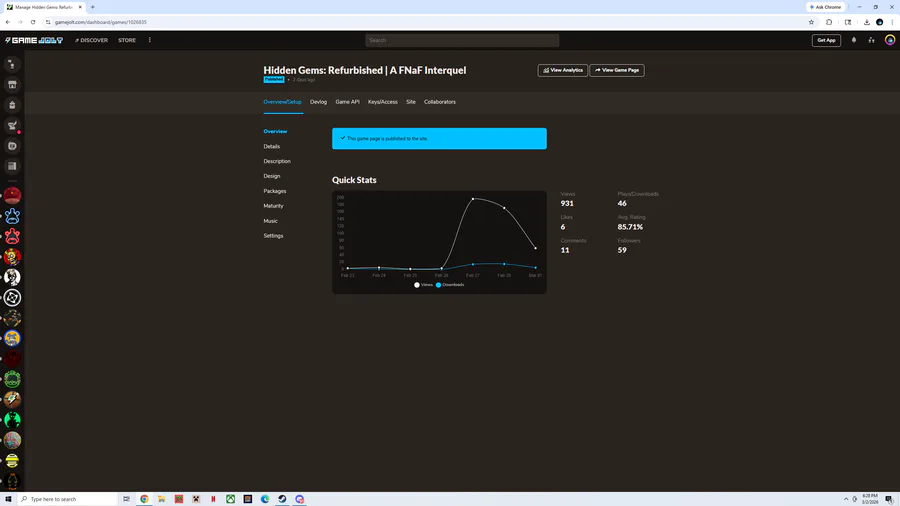Click the browser address bar URL
900x506 pixels.
coord(100,22)
